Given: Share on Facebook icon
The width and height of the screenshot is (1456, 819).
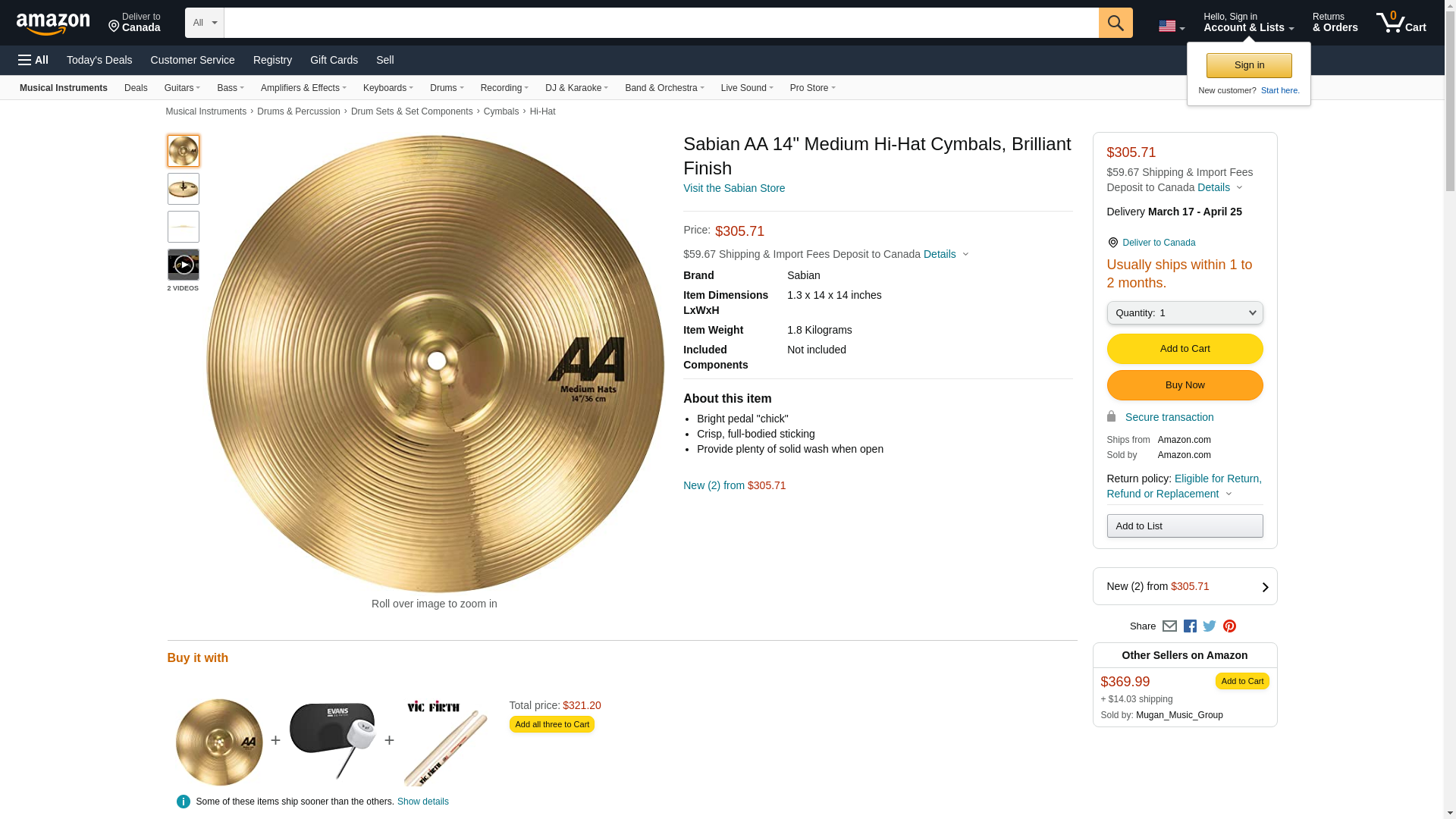Looking at the screenshot, I should (x=1190, y=626).
